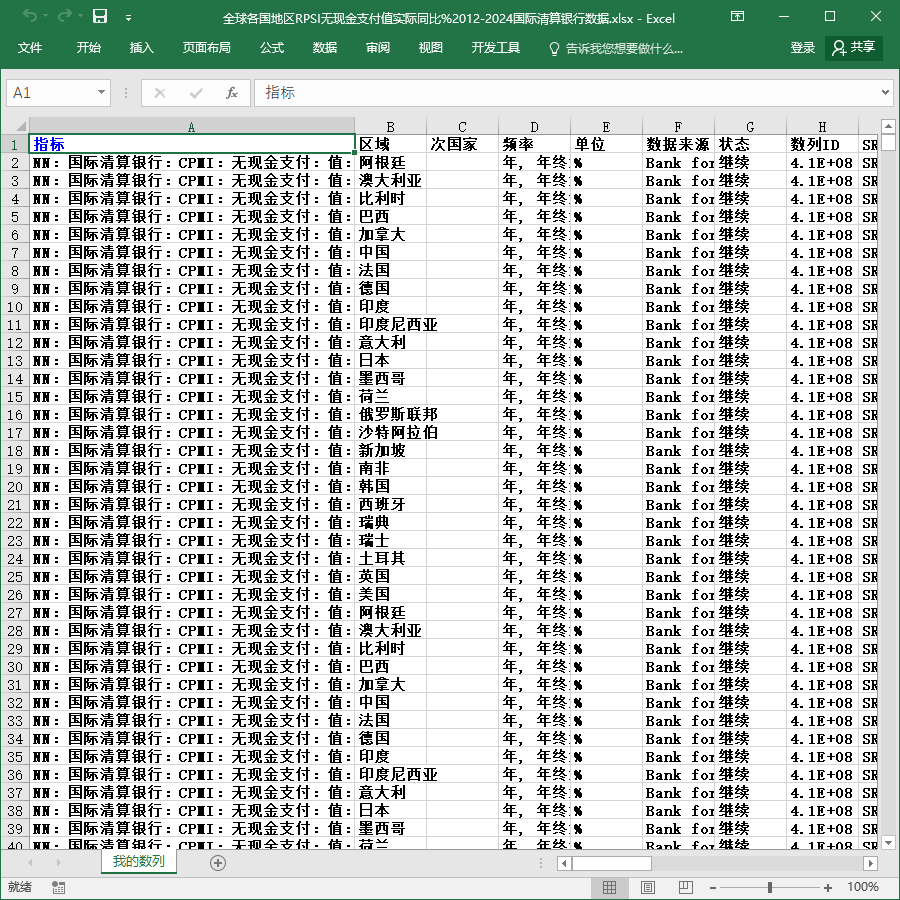Add a new sheet with the plus icon
This screenshot has height=900, width=900.
[218, 863]
